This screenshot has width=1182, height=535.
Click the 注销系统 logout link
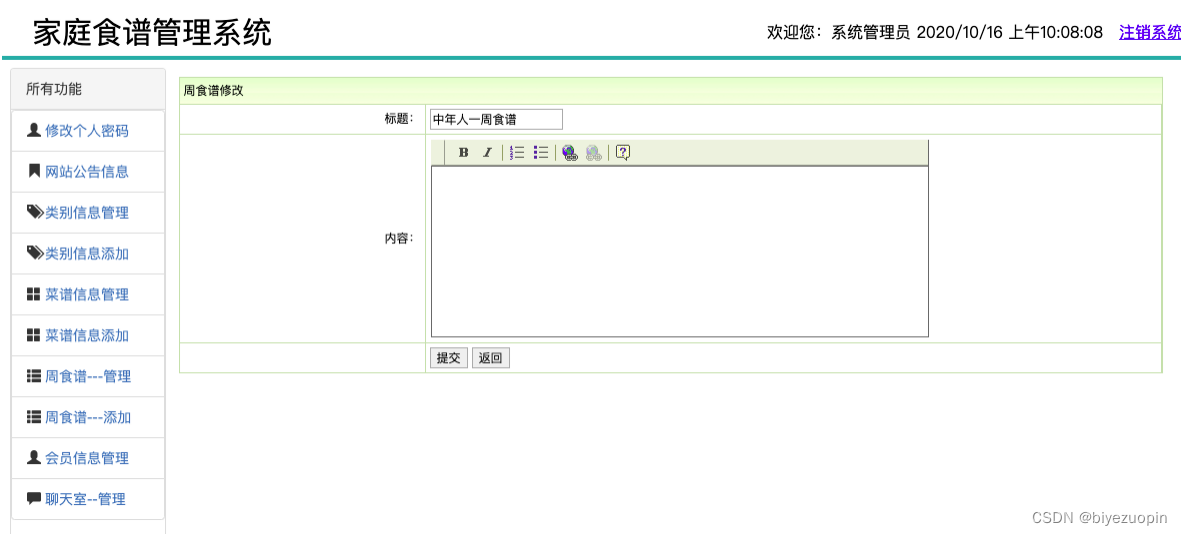[x=1150, y=32]
